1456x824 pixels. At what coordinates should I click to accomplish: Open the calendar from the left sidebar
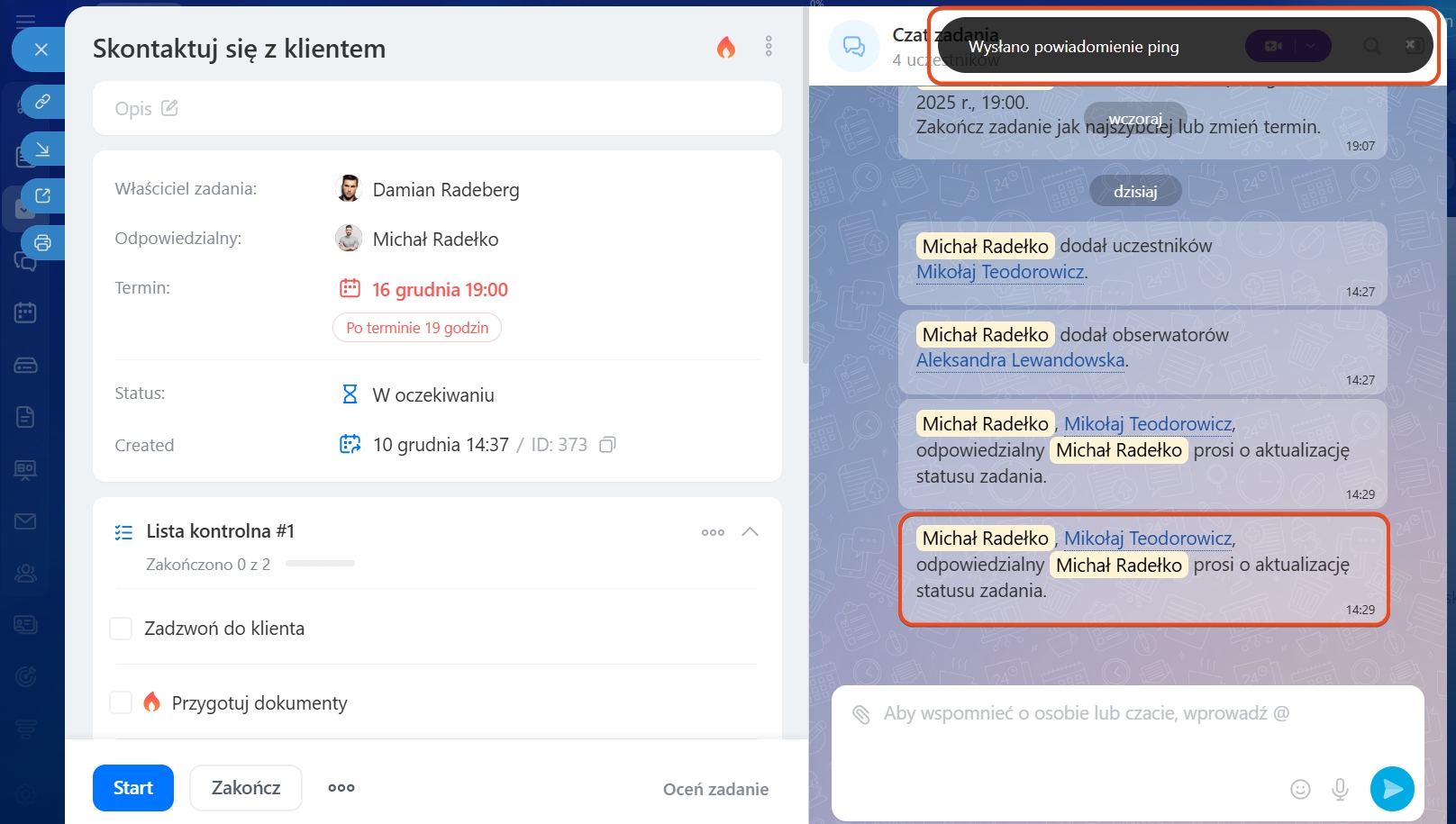[x=25, y=312]
